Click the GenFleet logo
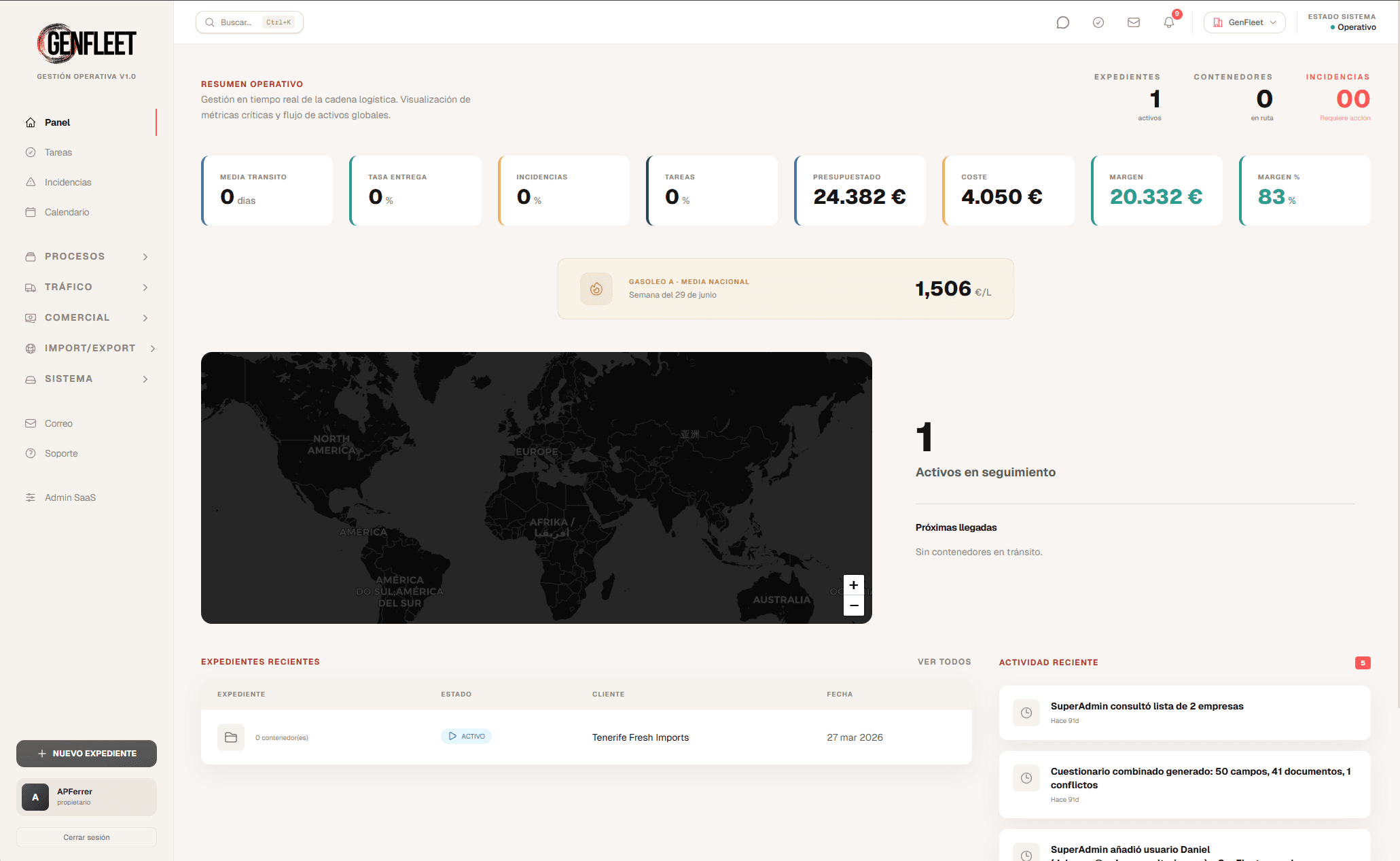 [x=86, y=43]
